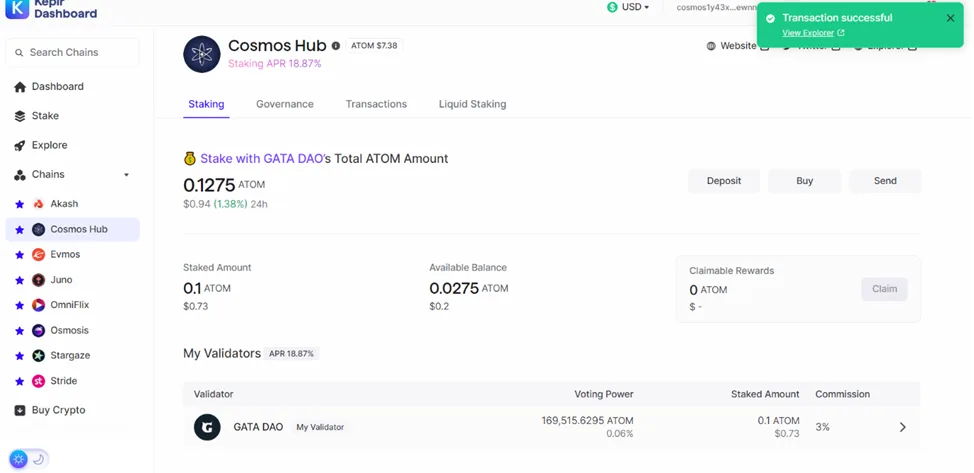Click the Stride chain logo
The width and height of the screenshot is (974, 473).
(39, 381)
